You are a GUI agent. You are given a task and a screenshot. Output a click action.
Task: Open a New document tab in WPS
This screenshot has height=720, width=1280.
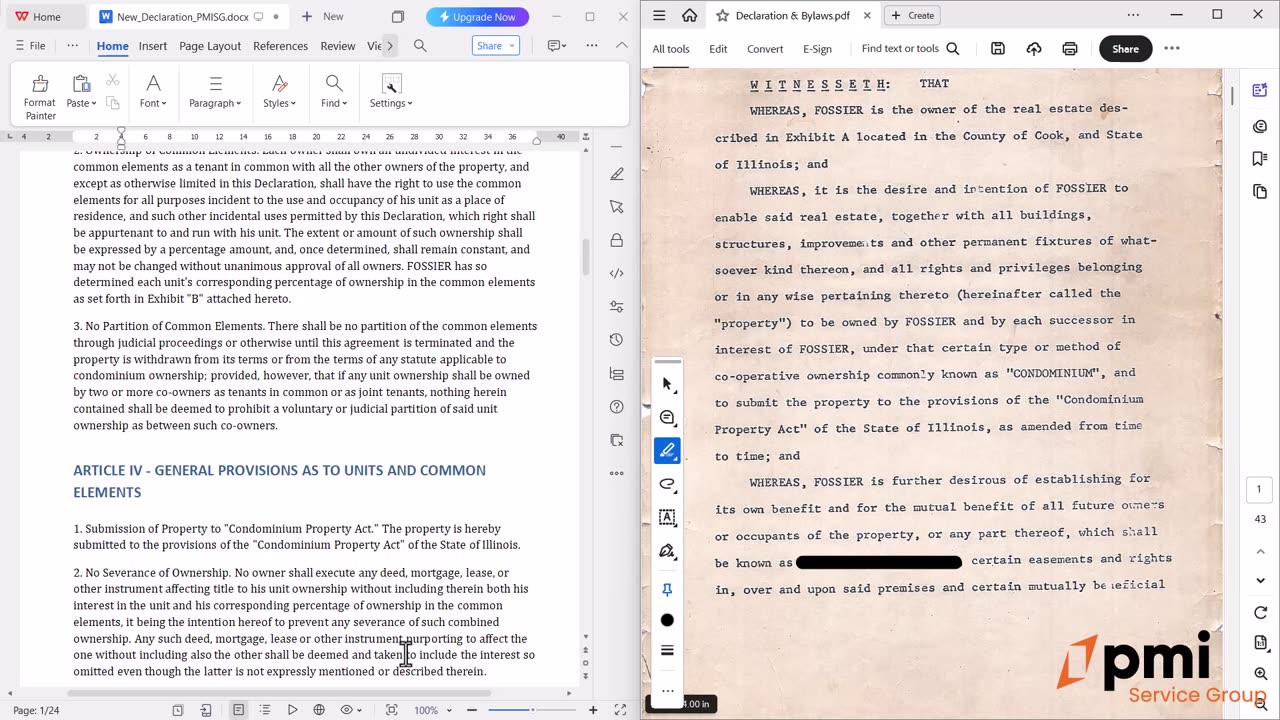click(322, 16)
